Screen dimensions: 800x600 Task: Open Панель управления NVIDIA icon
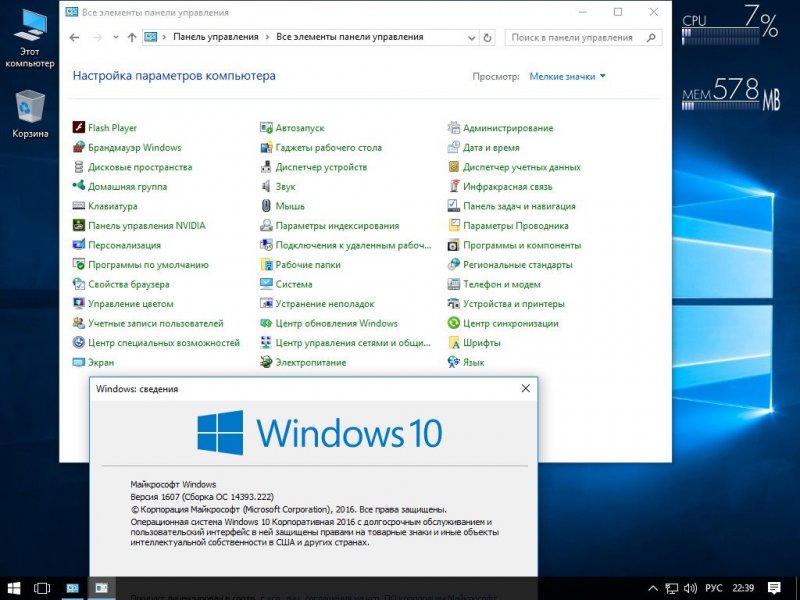[x=79, y=226]
